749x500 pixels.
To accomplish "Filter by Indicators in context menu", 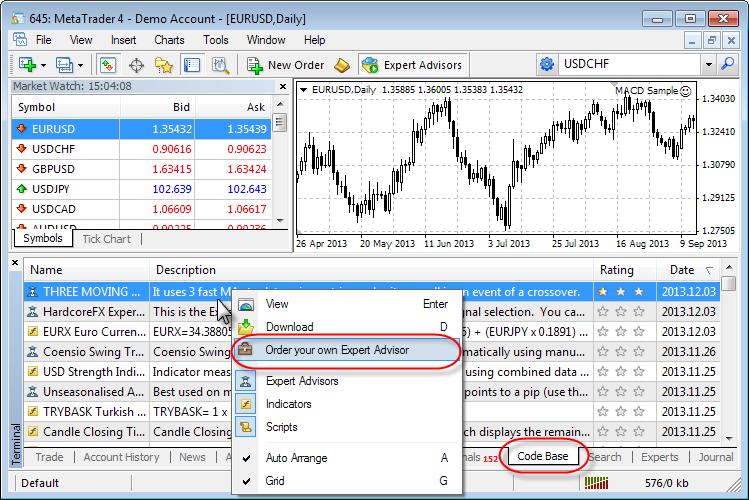I will 347,404.
